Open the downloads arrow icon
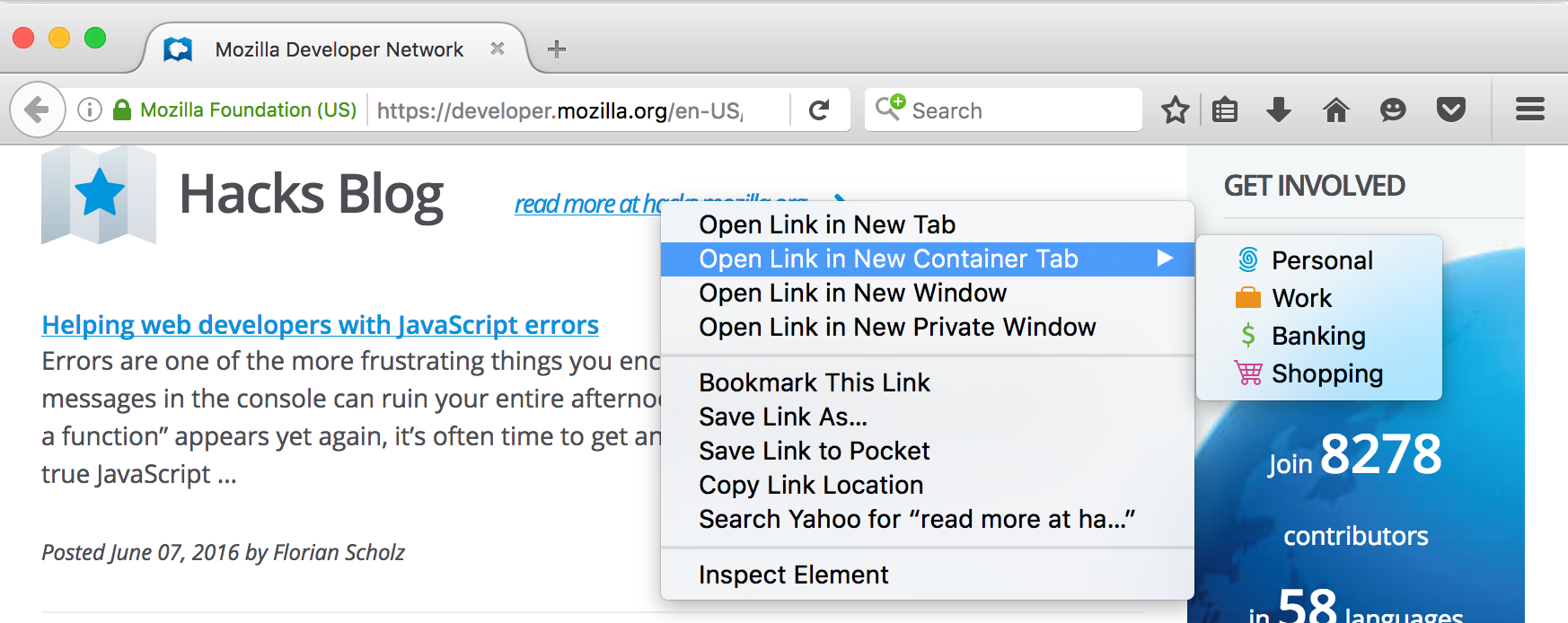The width and height of the screenshot is (1568, 623). click(1279, 110)
